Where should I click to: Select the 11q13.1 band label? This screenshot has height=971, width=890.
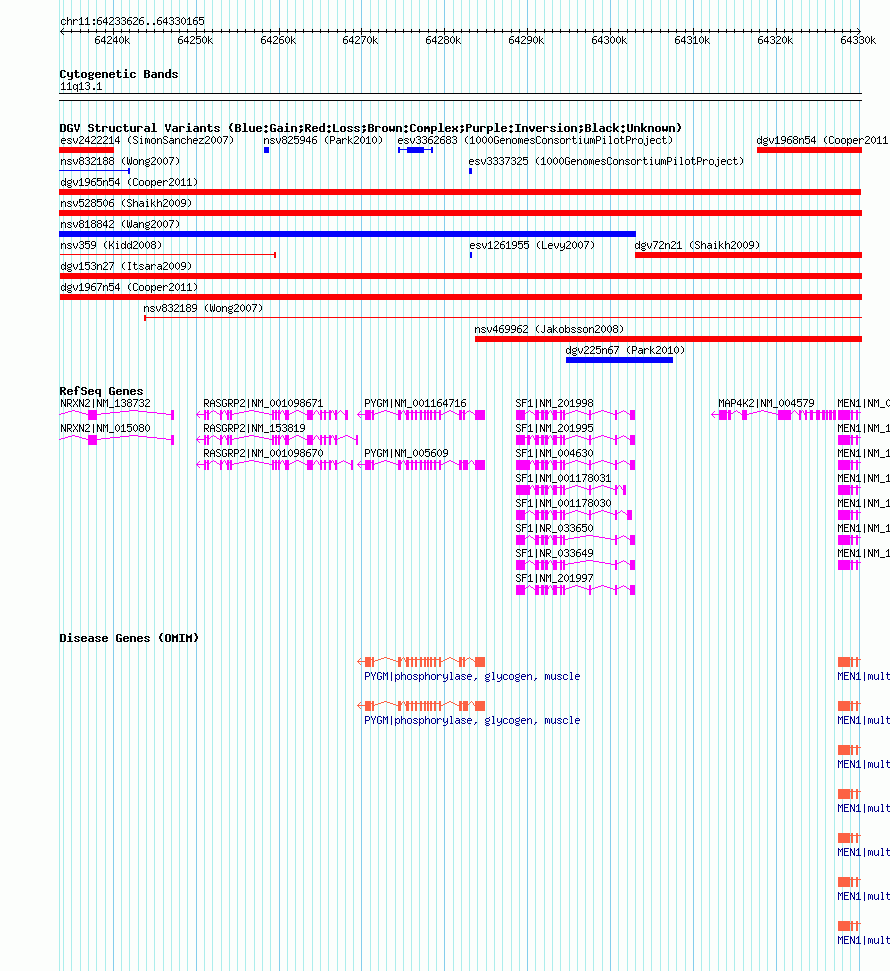[81, 87]
